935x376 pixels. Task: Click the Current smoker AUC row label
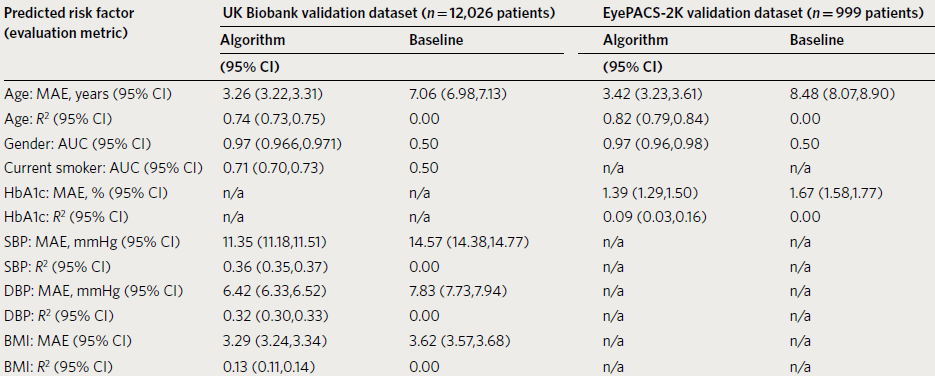tap(103, 168)
